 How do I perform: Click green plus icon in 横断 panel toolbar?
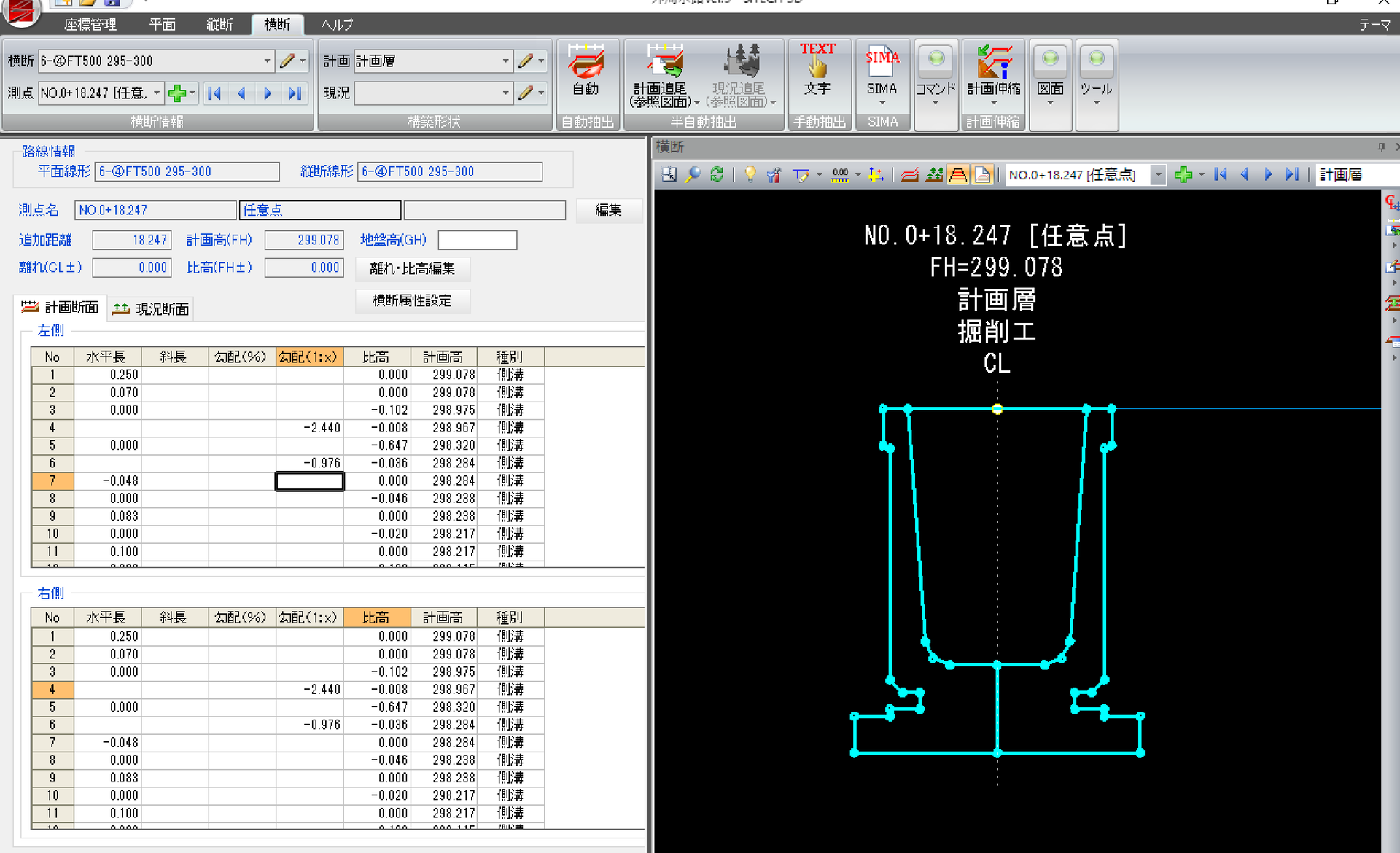[1183, 175]
